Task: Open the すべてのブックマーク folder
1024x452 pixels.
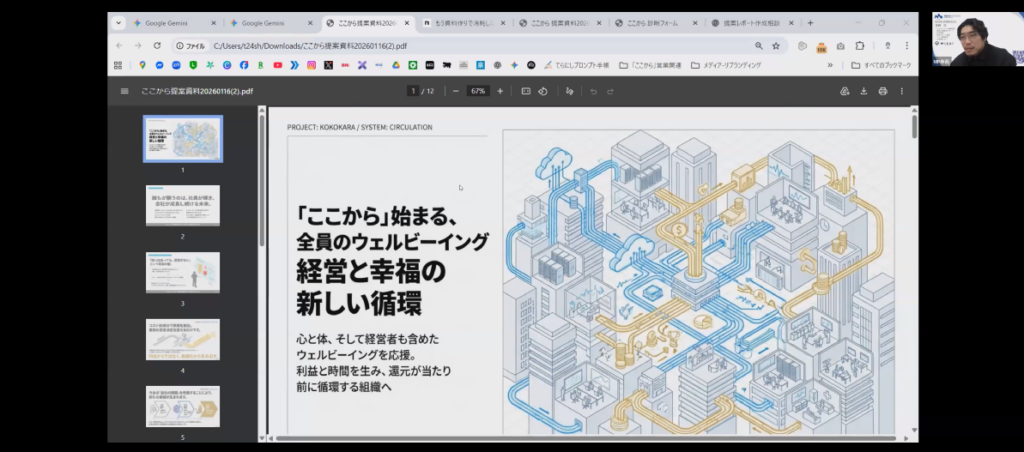Action: click(x=877, y=65)
